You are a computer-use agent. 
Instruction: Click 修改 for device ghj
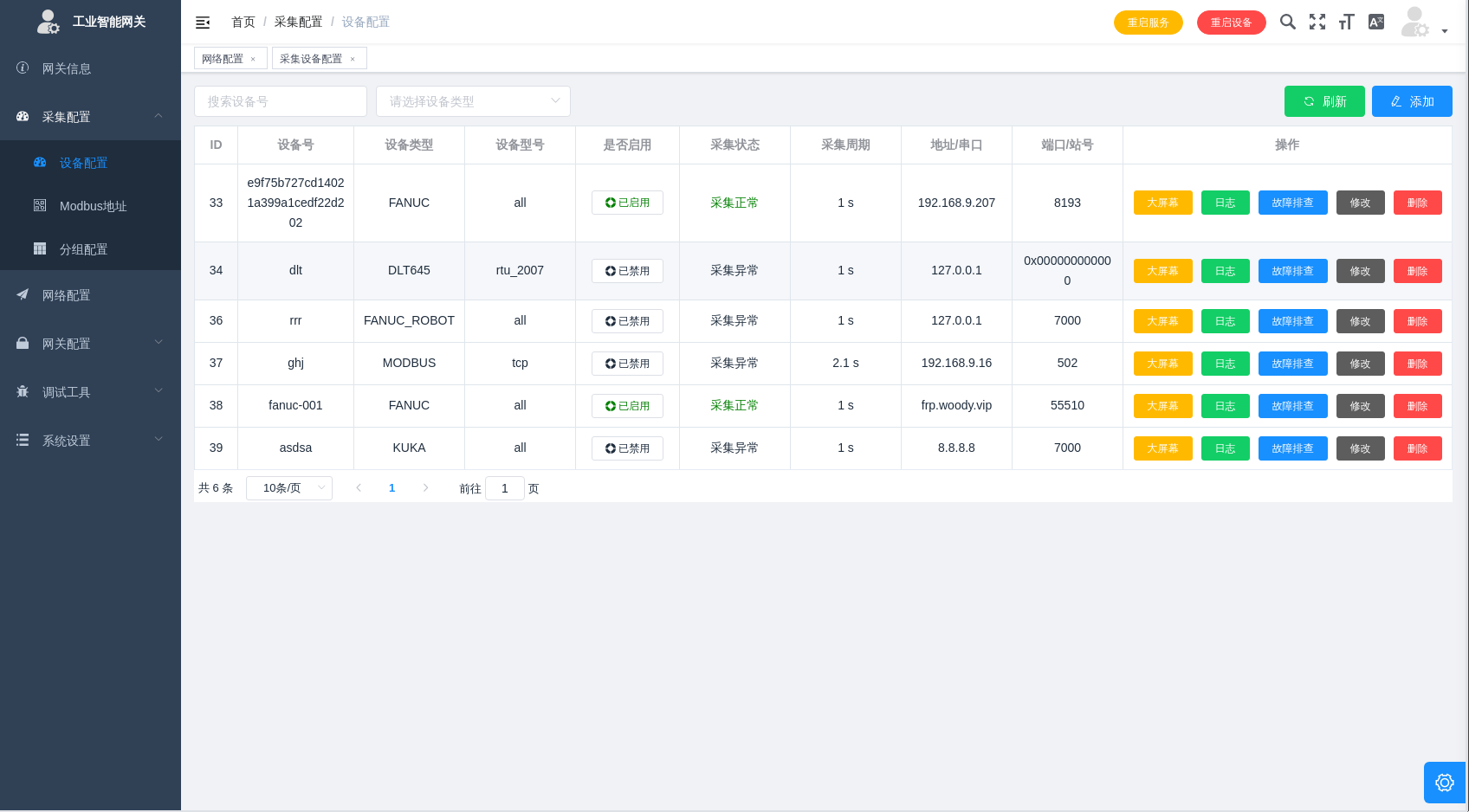[1361, 364]
